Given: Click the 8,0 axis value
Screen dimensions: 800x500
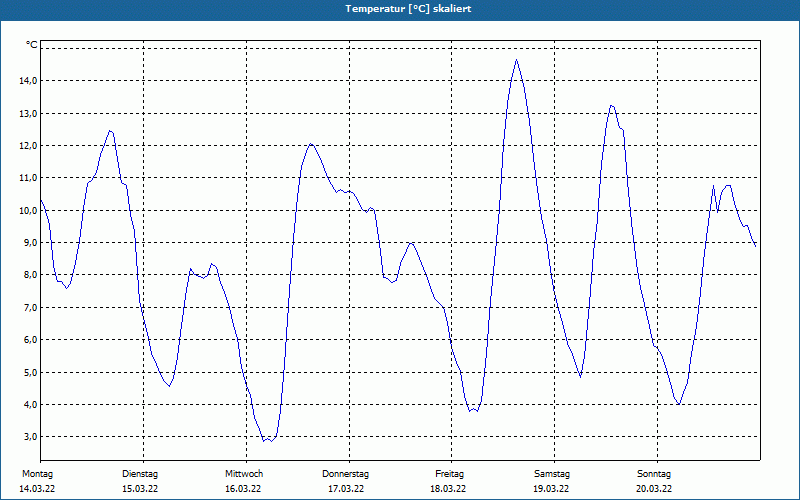Looking at the screenshot, I should (30, 274).
